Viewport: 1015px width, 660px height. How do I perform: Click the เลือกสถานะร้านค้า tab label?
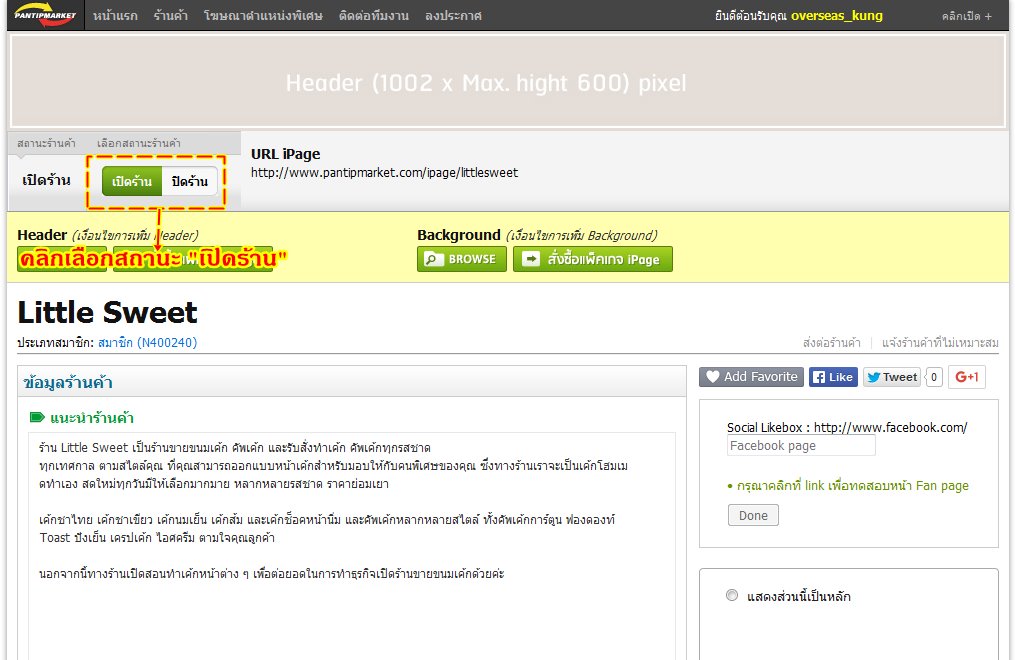pos(139,143)
